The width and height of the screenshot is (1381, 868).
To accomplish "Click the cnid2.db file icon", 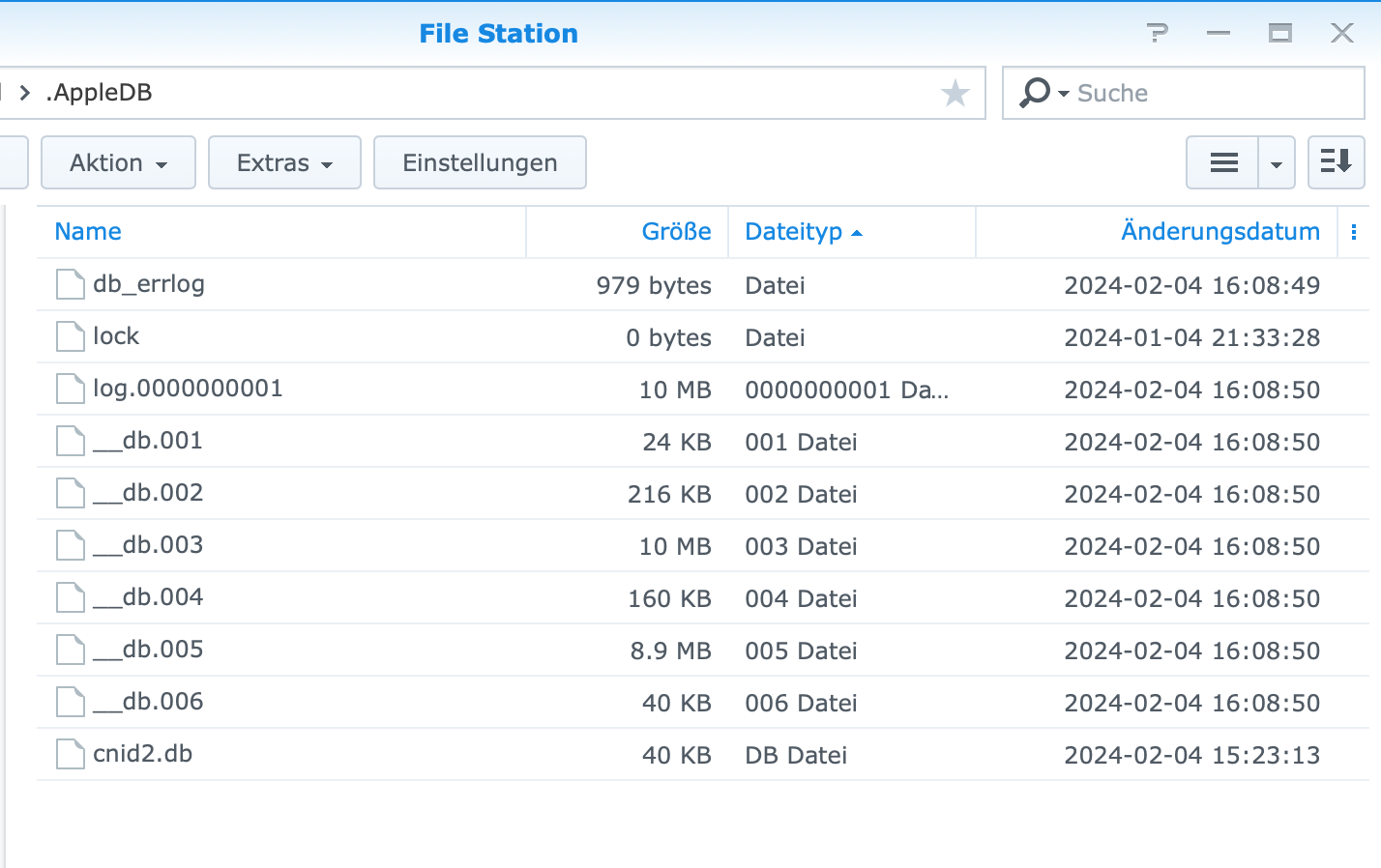I will [71, 755].
